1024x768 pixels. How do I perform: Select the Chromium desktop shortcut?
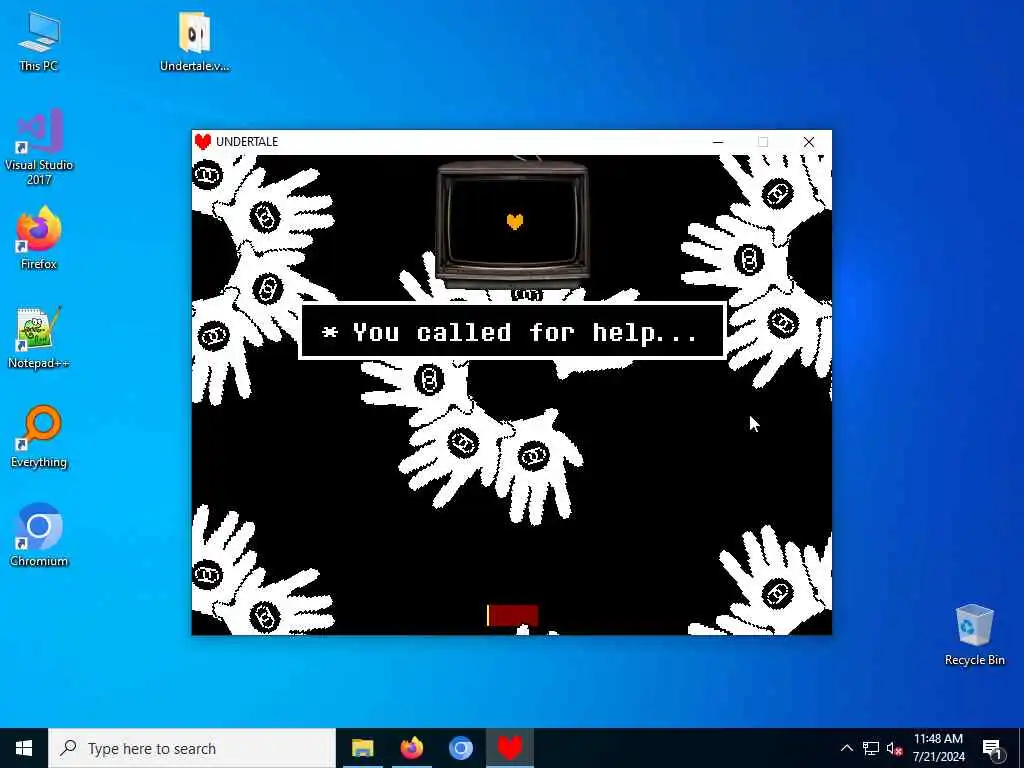(39, 536)
